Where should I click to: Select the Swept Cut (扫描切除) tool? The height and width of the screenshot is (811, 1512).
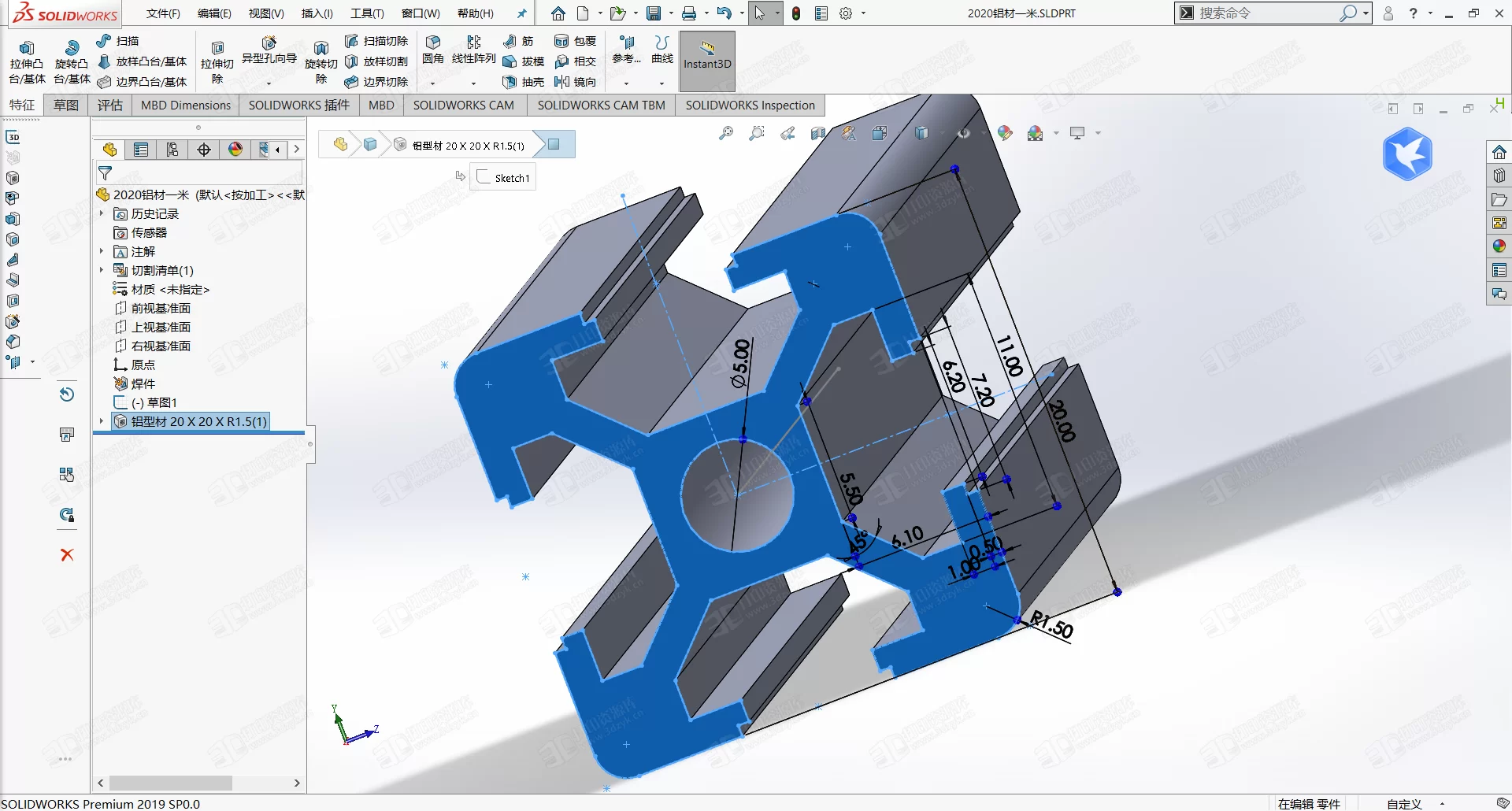point(376,41)
